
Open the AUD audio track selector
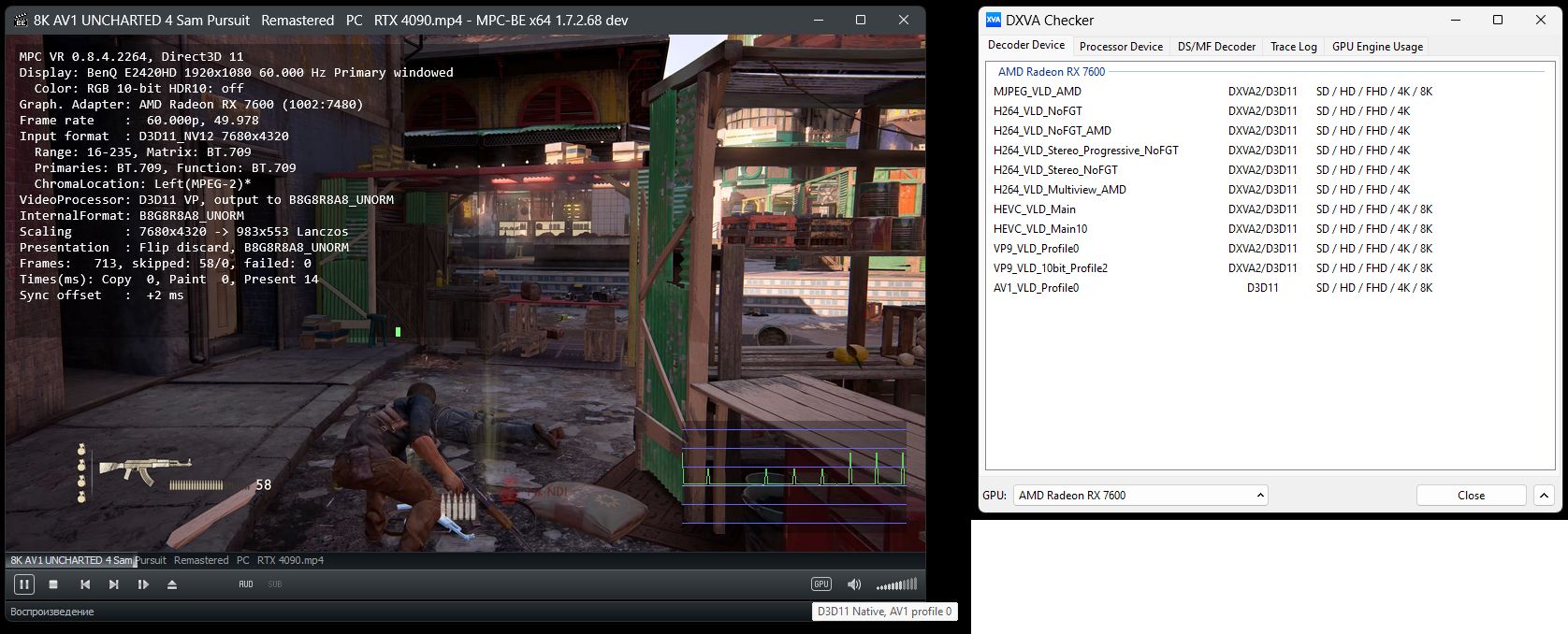click(x=246, y=584)
